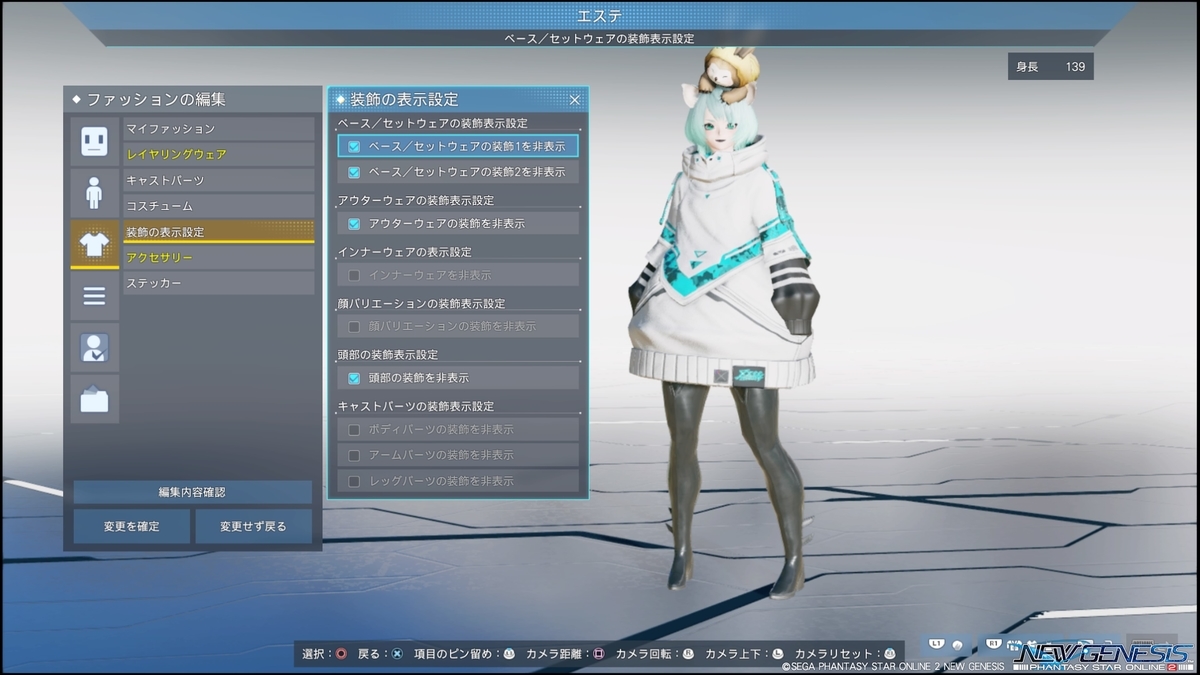Toggle アウターウェアの装飾を非表示 checkbox
The width and height of the screenshot is (1200, 675).
pos(354,223)
